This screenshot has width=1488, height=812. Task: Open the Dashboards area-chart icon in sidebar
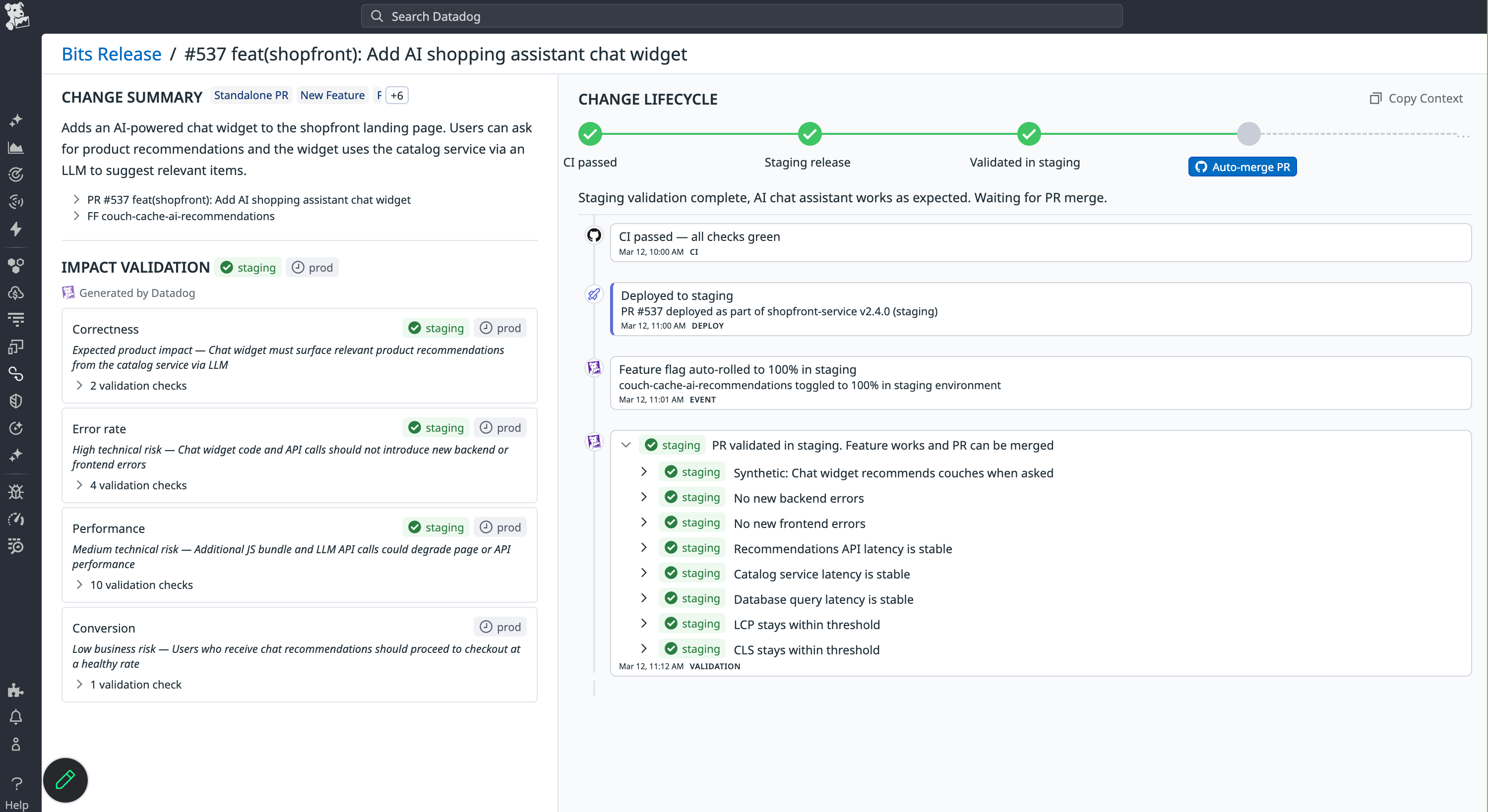click(x=16, y=148)
